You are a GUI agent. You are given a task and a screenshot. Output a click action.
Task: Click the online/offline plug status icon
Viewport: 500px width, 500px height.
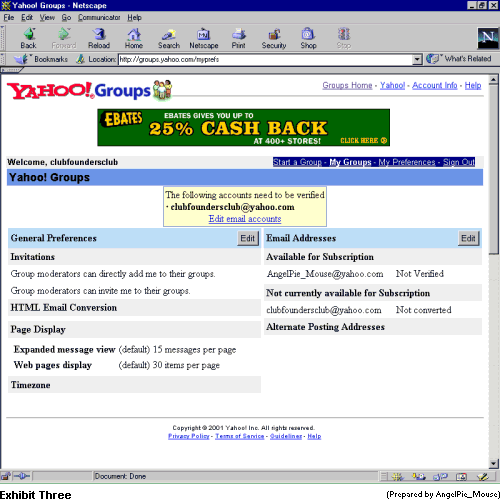tap(22, 476)
